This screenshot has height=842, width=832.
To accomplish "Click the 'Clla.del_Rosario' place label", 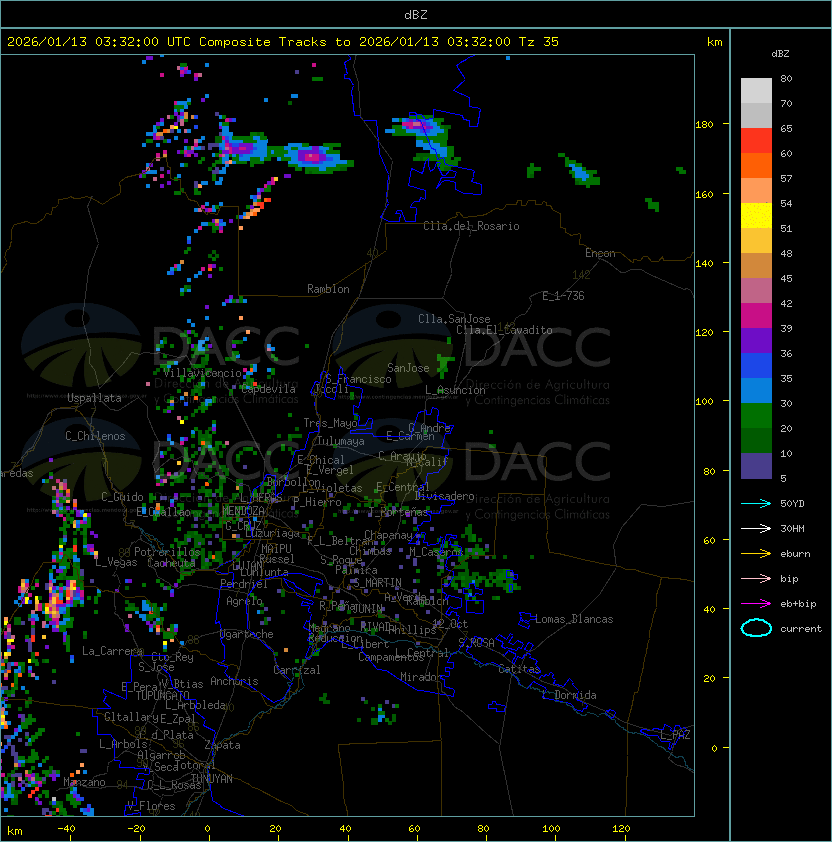I will [x=471, y=226].
